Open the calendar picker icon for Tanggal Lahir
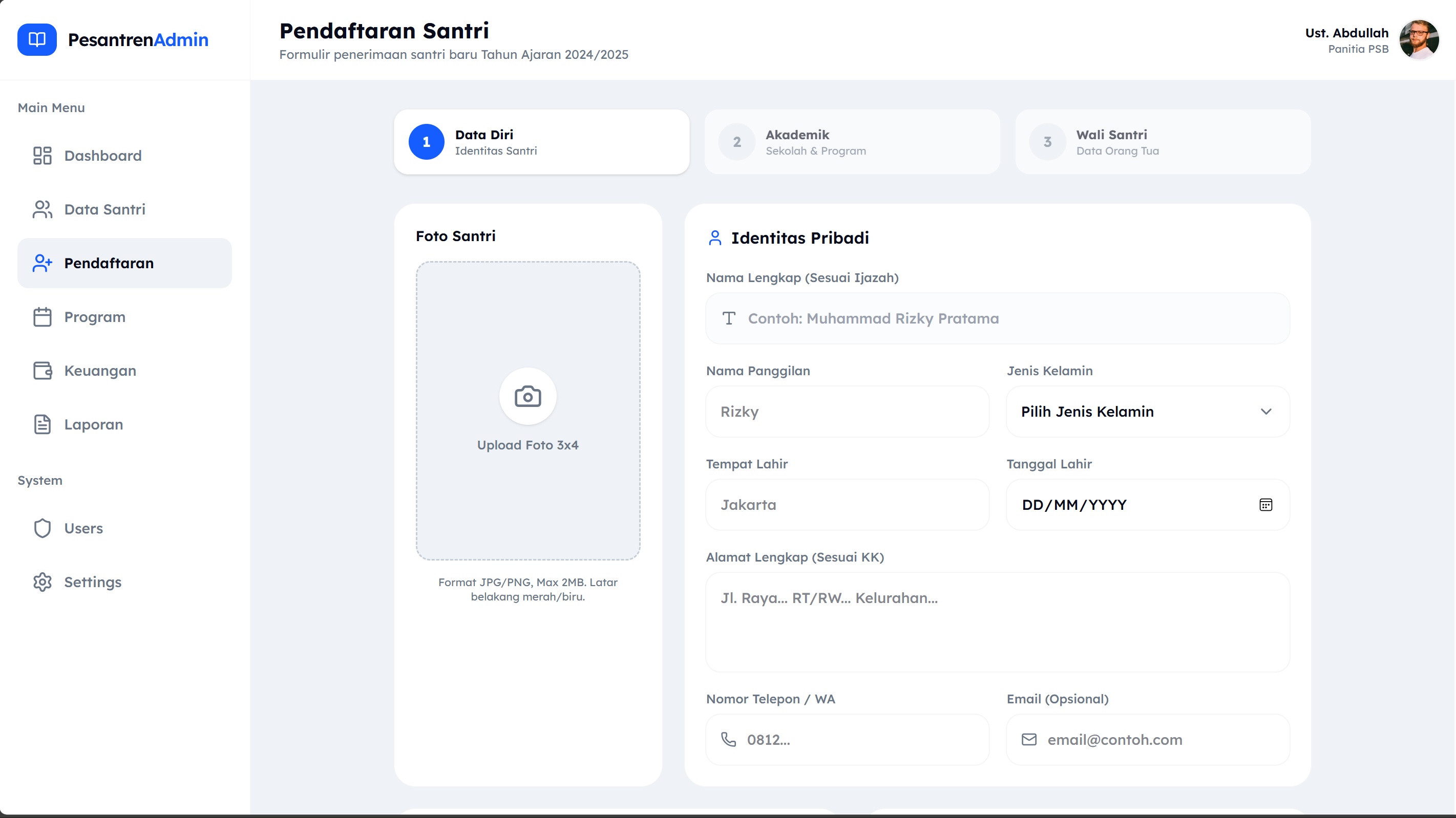 pyautogui.click(x=1265, y=505)
